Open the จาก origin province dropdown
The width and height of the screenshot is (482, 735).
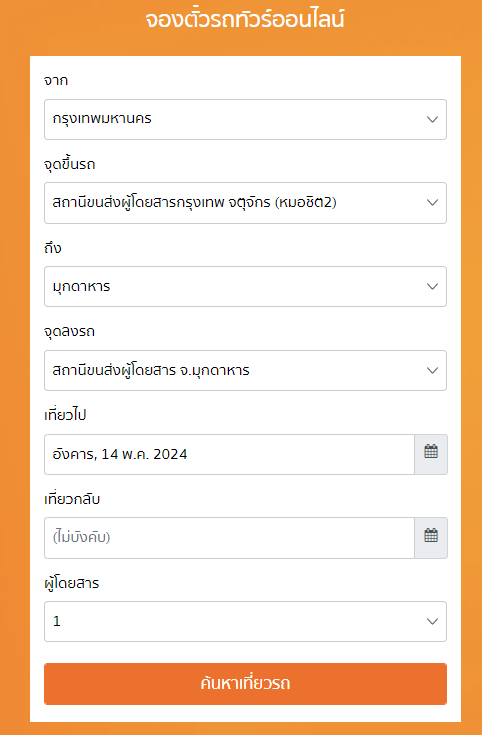point(245,119)
